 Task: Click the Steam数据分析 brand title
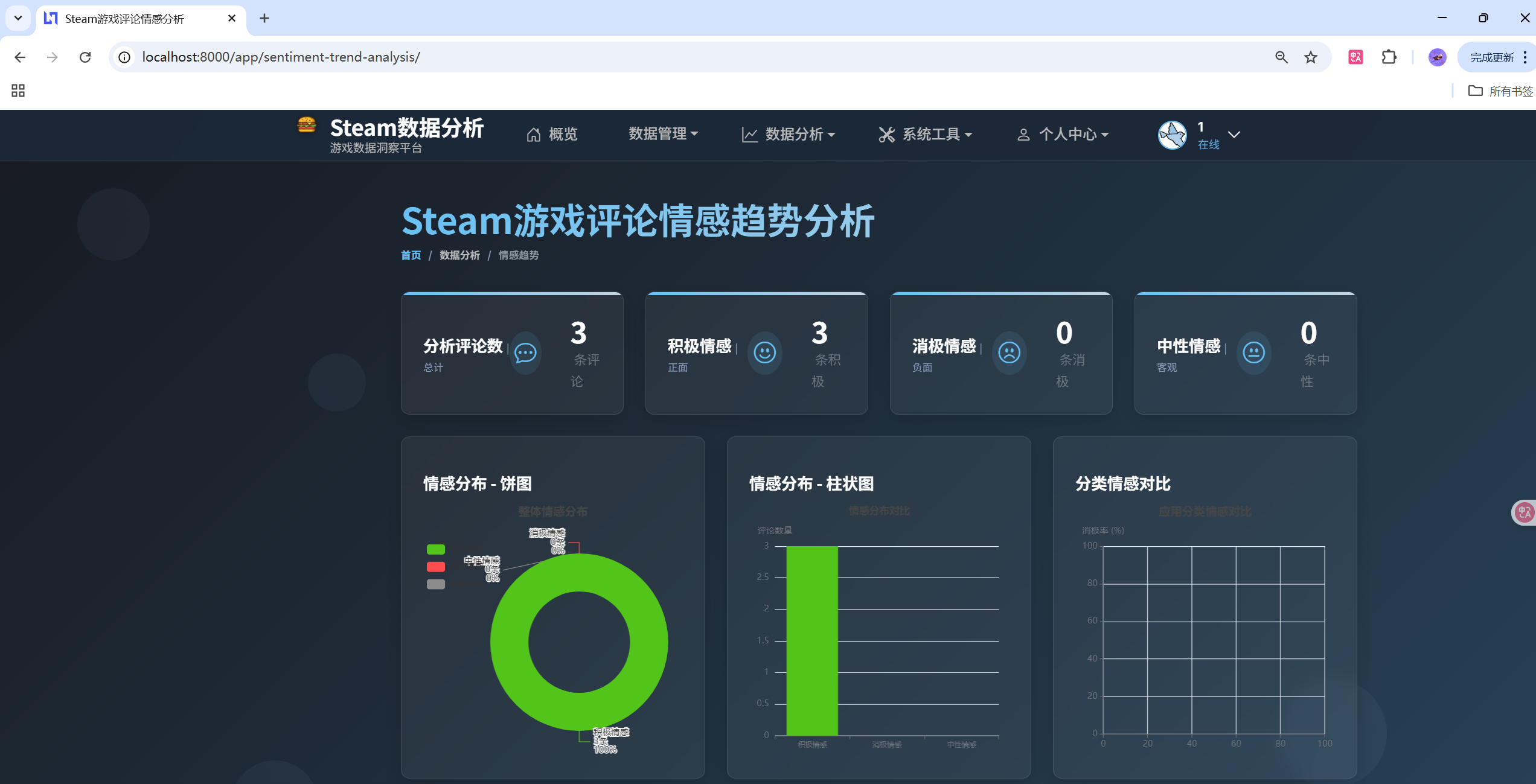pyautogui.click(x=407, y=128)
